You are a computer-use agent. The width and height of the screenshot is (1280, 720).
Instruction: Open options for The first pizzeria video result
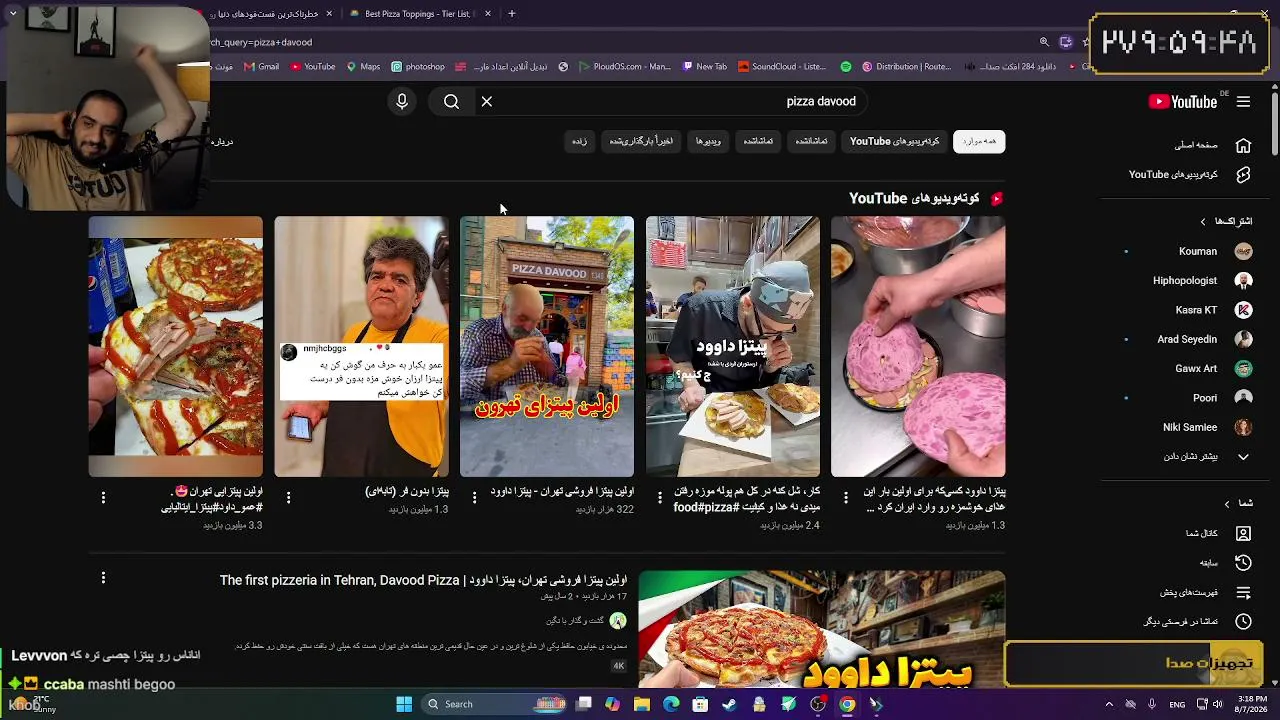coord(103,578)
